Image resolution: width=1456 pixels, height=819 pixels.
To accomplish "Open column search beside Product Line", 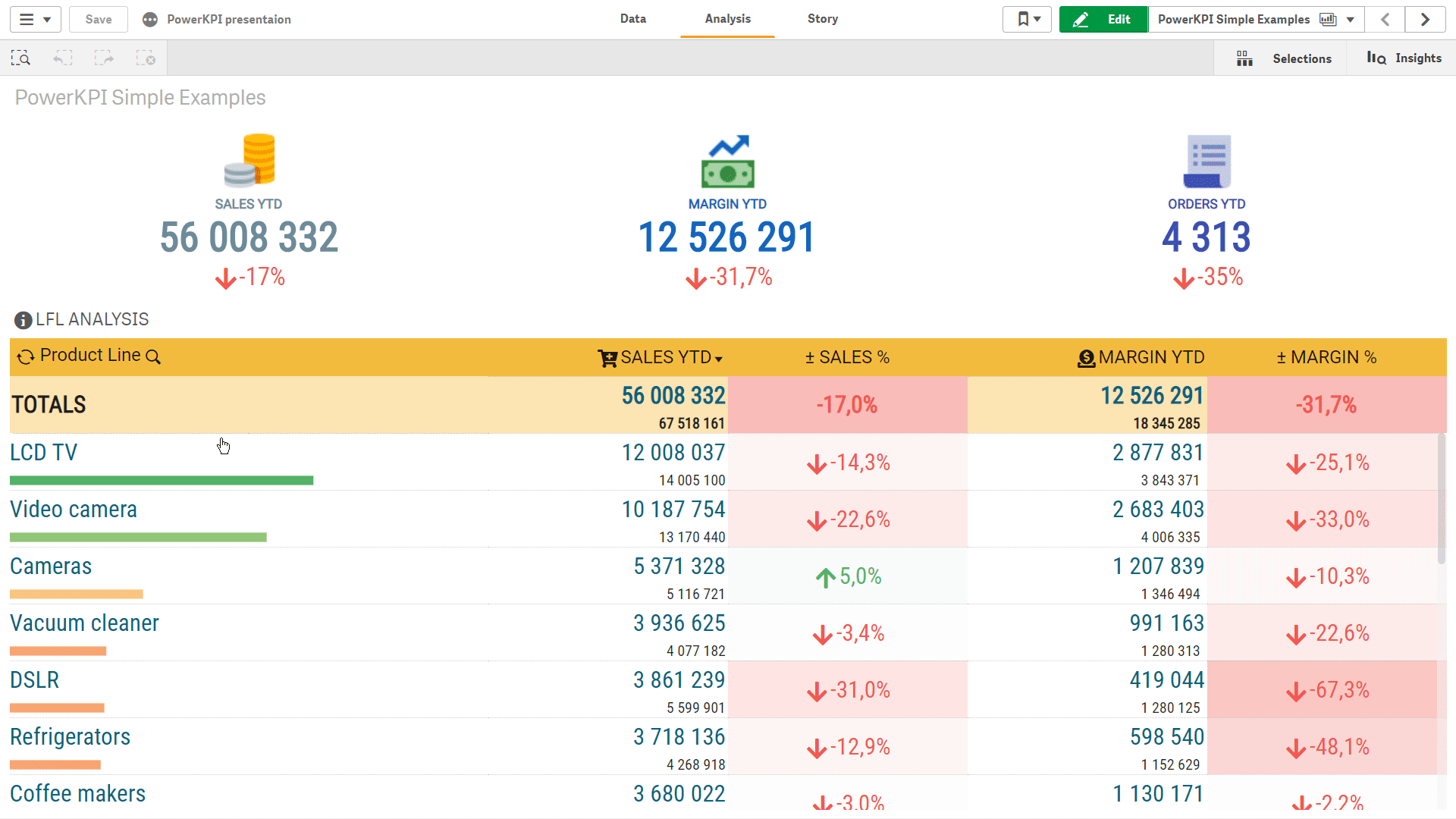I will click(155, 356).
